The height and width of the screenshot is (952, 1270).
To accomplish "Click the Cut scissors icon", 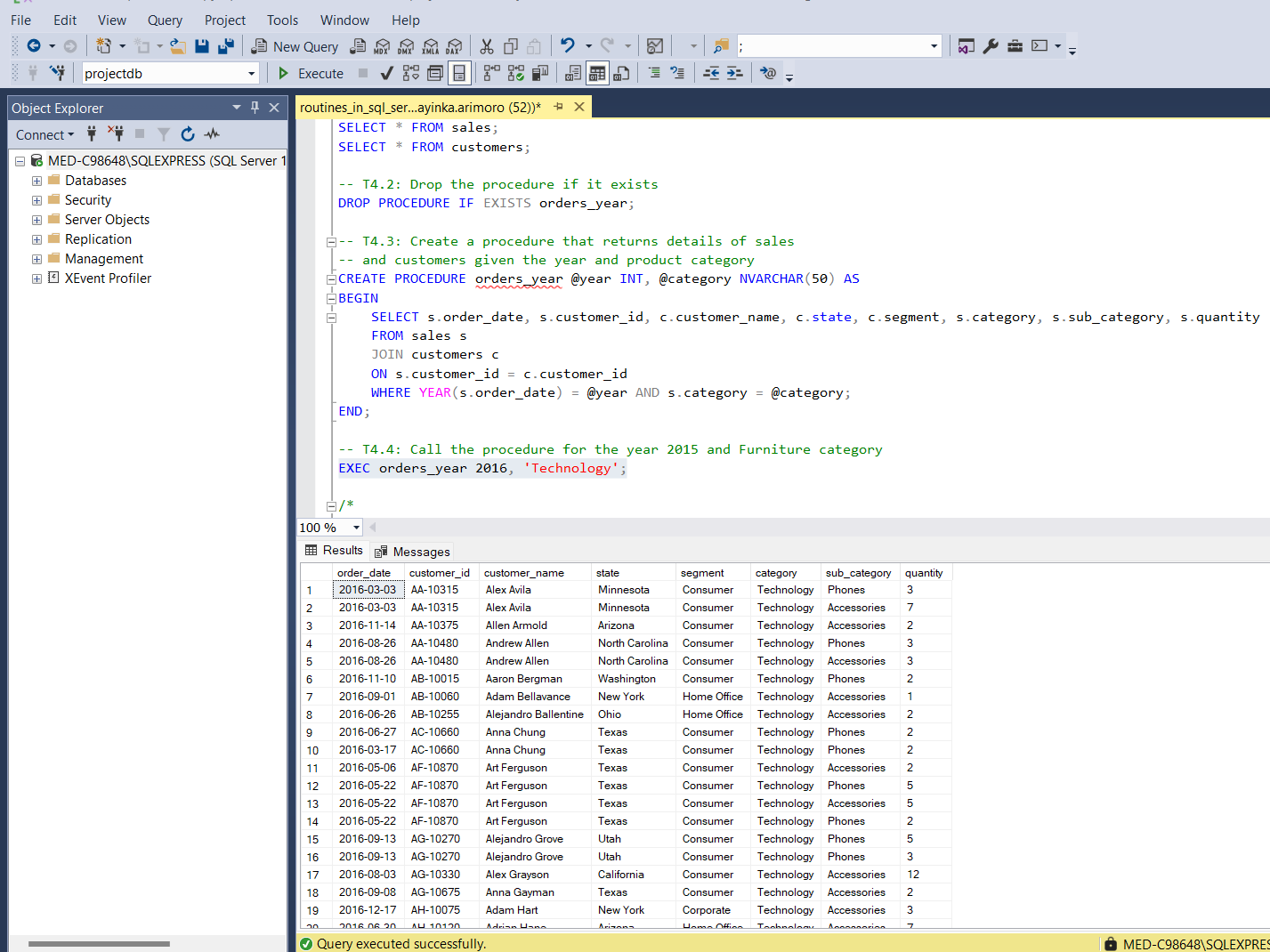I will pyautogui.click(x=487, y=46).
